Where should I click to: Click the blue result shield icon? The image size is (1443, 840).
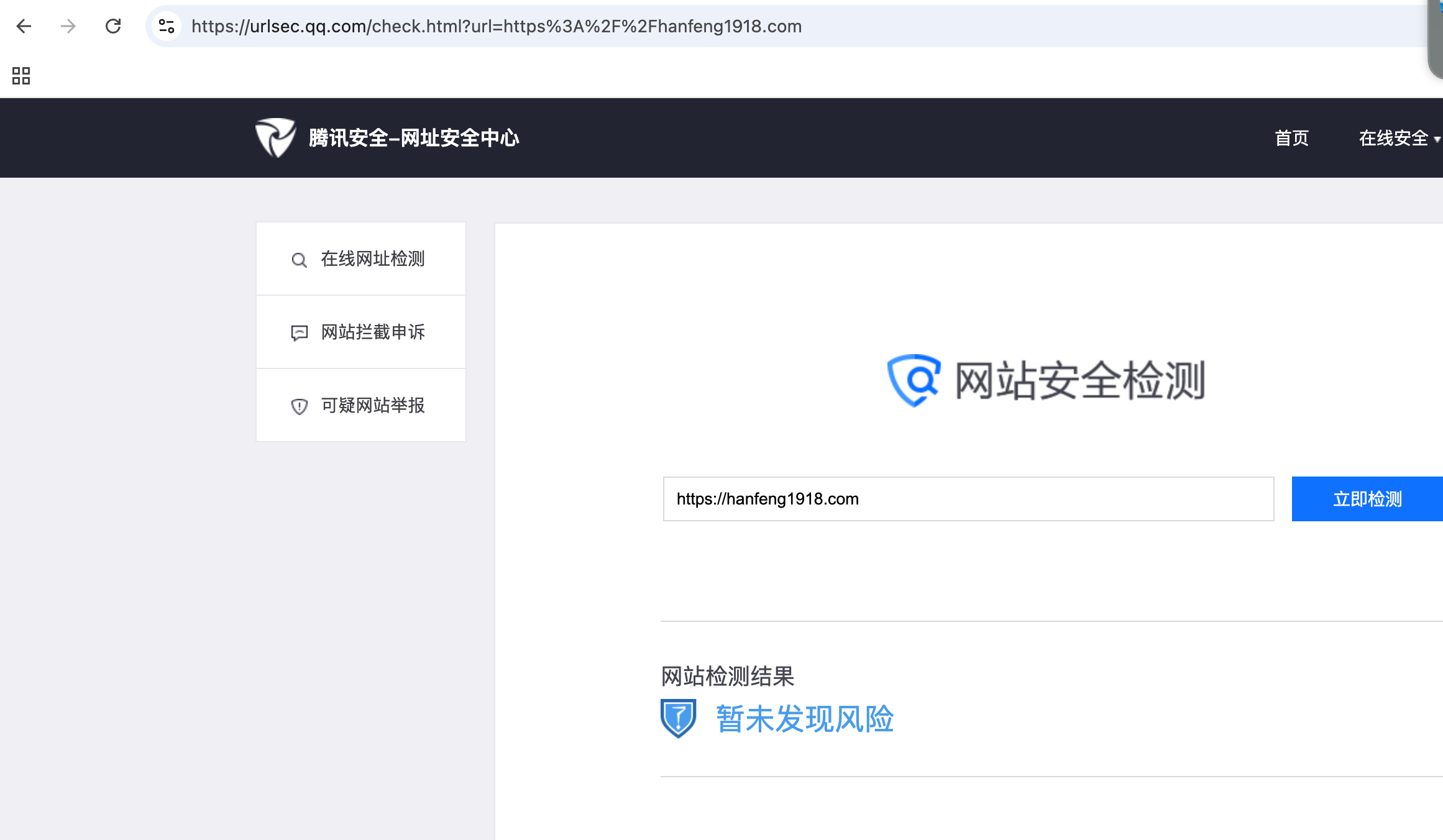(x=678, y=718)
